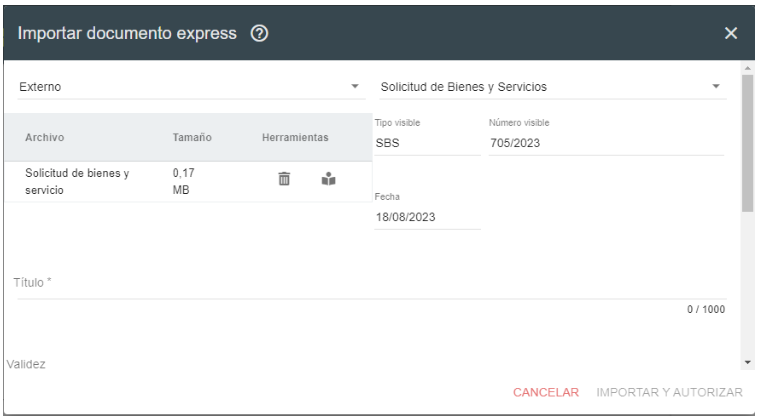Open the document reader icon in Herramientas
The image size is (760, 417).
(x=326, y=180)
